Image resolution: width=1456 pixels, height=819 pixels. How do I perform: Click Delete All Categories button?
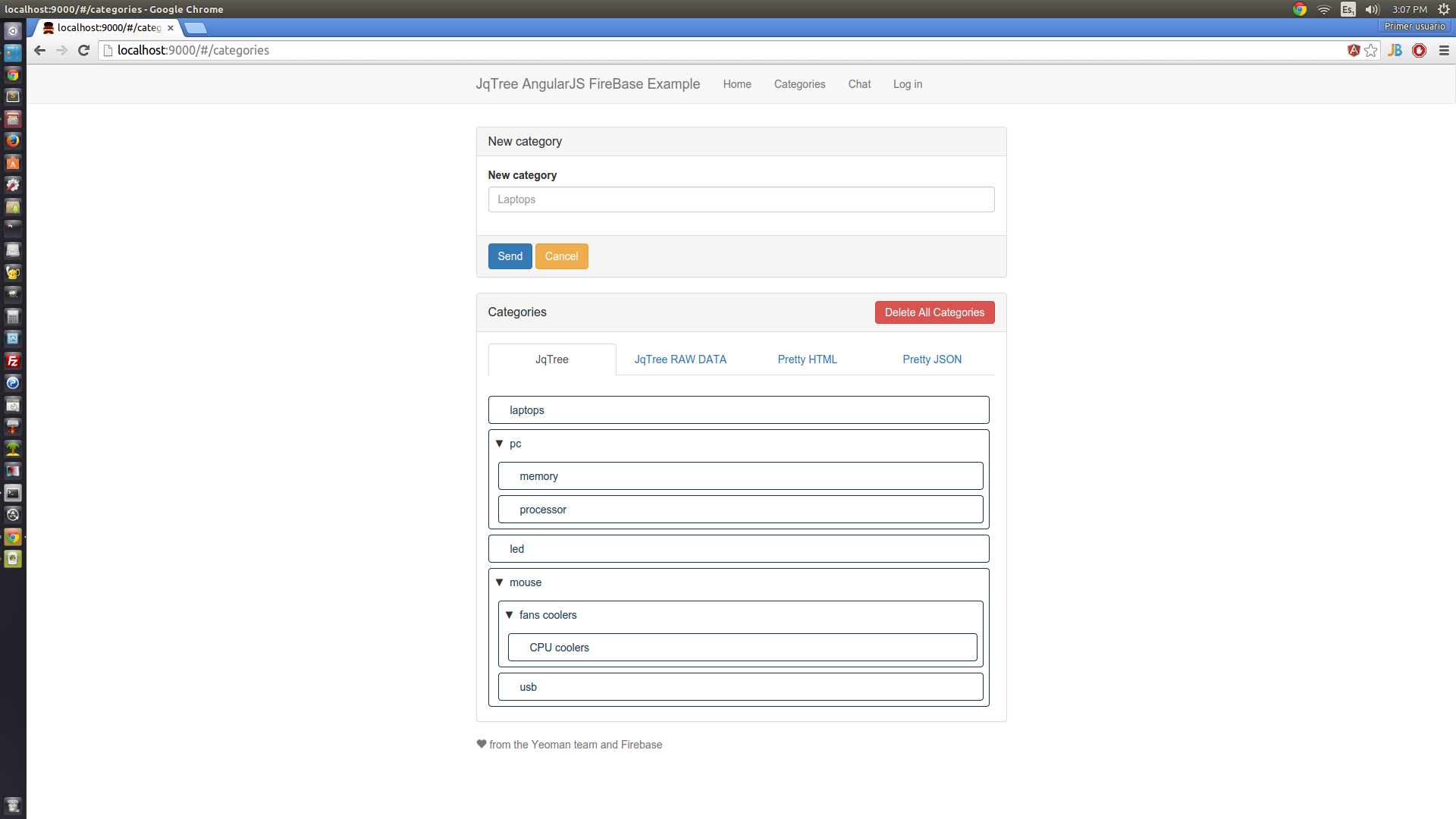(x=934, y=312)
